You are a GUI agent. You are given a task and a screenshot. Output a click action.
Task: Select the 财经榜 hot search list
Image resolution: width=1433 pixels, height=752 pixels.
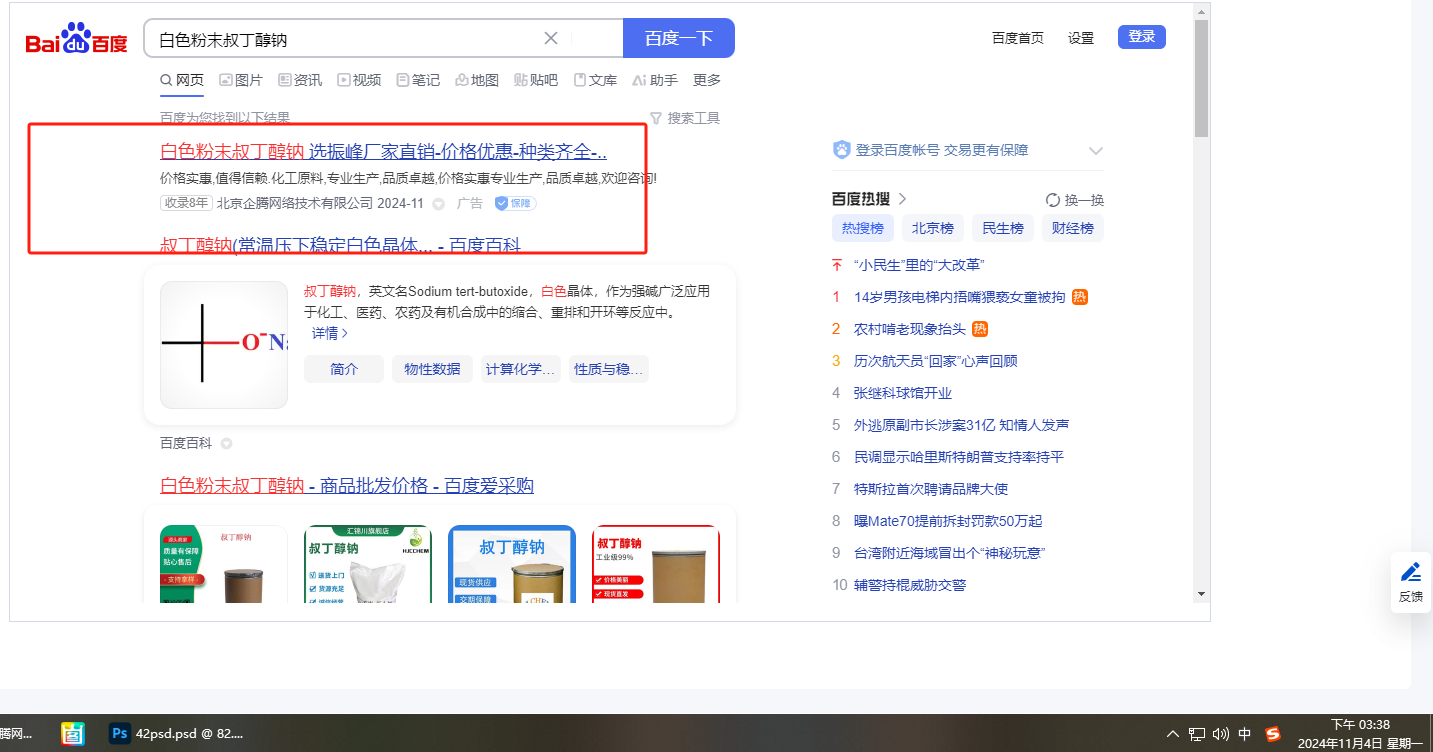pos(1072,228)
